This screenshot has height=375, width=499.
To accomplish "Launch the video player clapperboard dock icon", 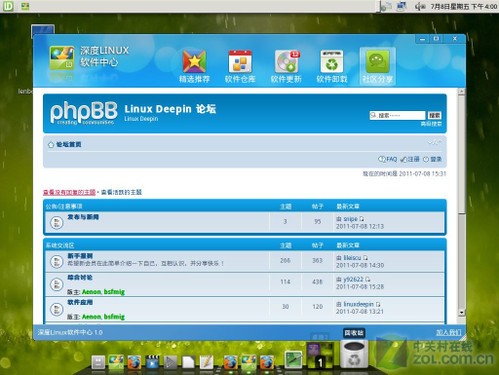I will click(x=152, y=362).
